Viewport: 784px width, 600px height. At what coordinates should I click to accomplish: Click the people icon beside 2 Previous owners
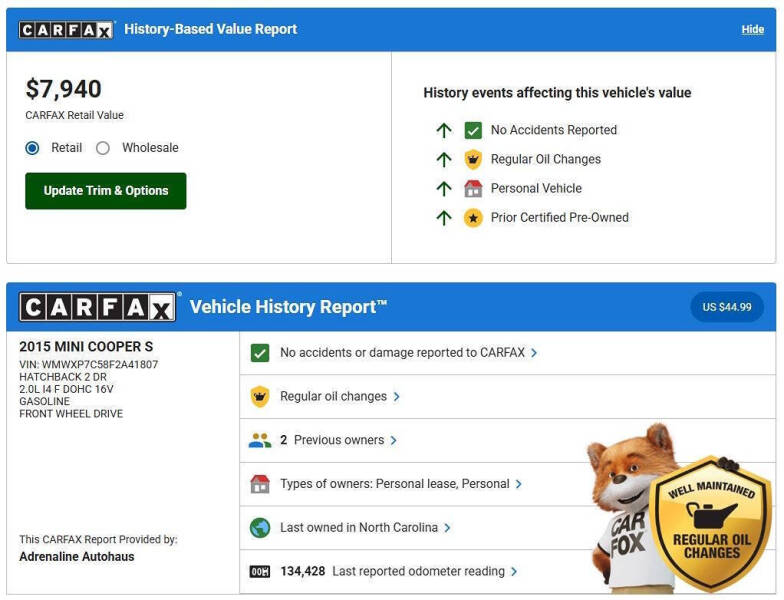(260, 440)
